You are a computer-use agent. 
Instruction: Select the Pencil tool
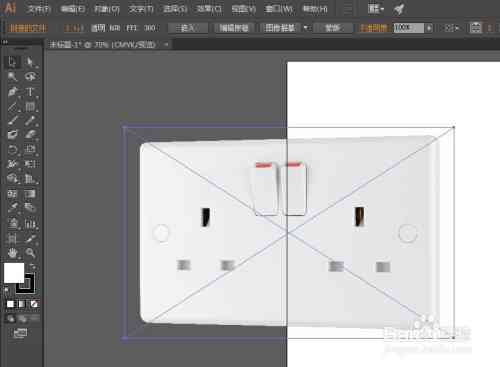tap(30, 120)
